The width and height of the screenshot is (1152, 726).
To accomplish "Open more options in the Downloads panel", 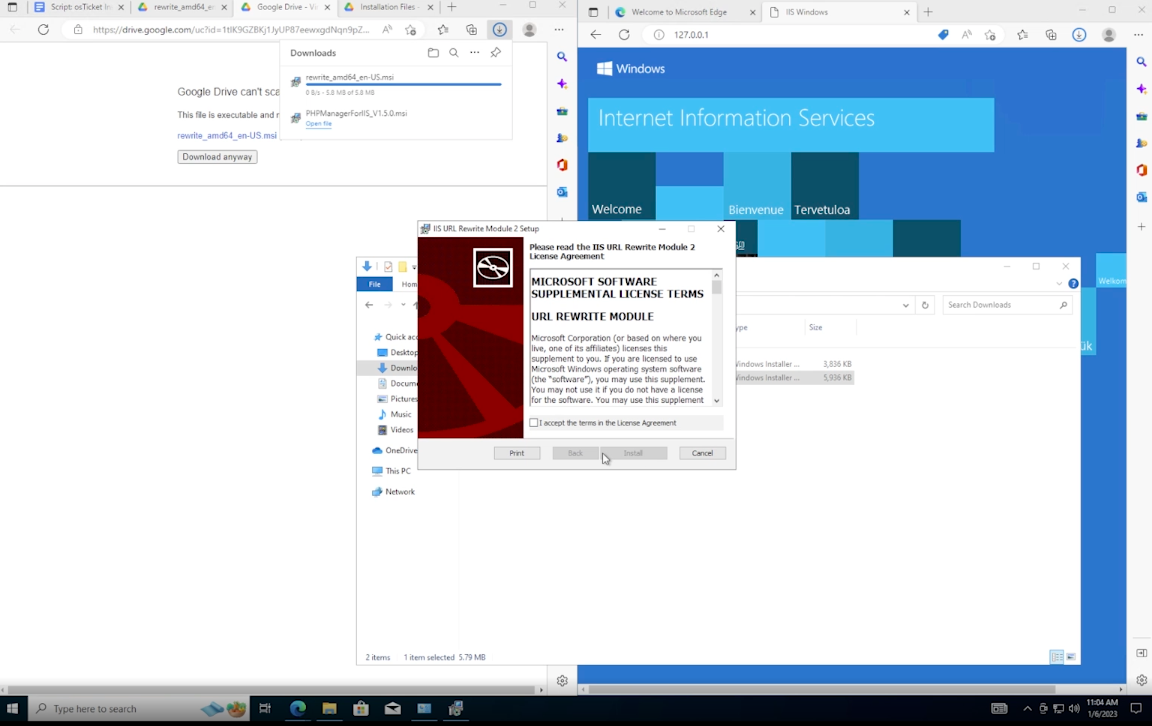I will (x=475, y=53).
